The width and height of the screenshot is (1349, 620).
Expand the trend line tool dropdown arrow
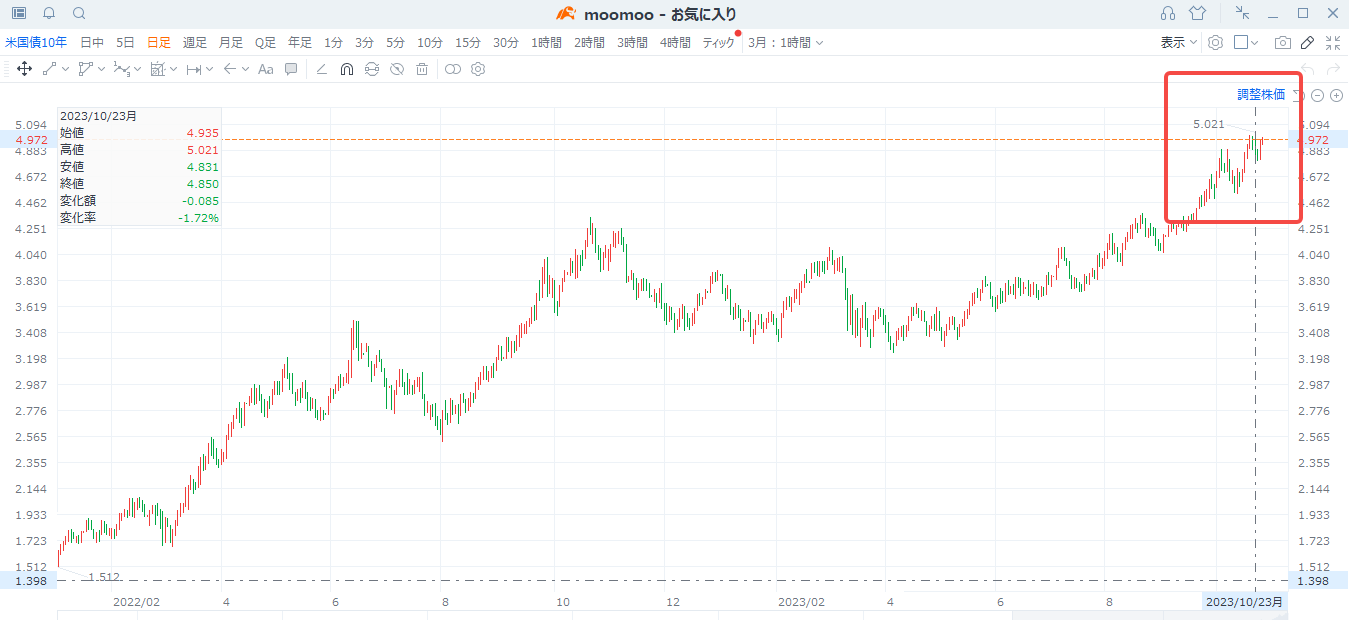[65, 69]
